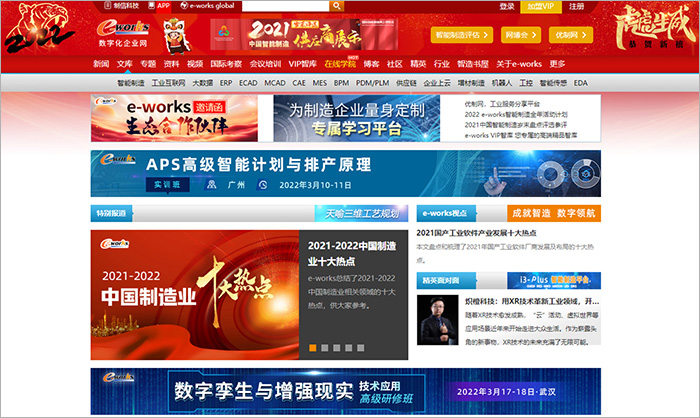Go to the 社区 nav item

click(x=395, y=64)
